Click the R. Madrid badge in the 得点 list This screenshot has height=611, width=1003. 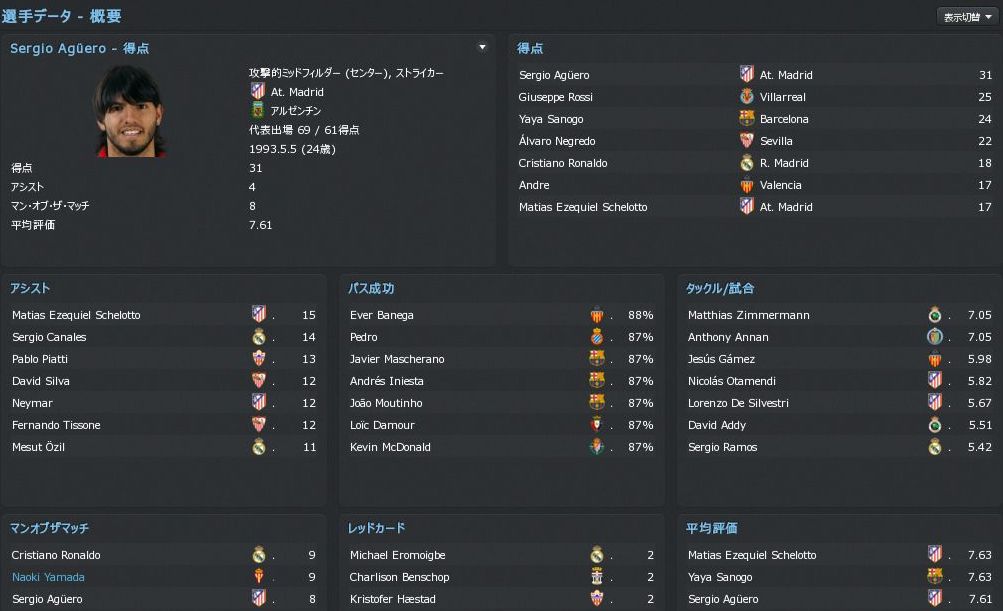pos(746,163)
